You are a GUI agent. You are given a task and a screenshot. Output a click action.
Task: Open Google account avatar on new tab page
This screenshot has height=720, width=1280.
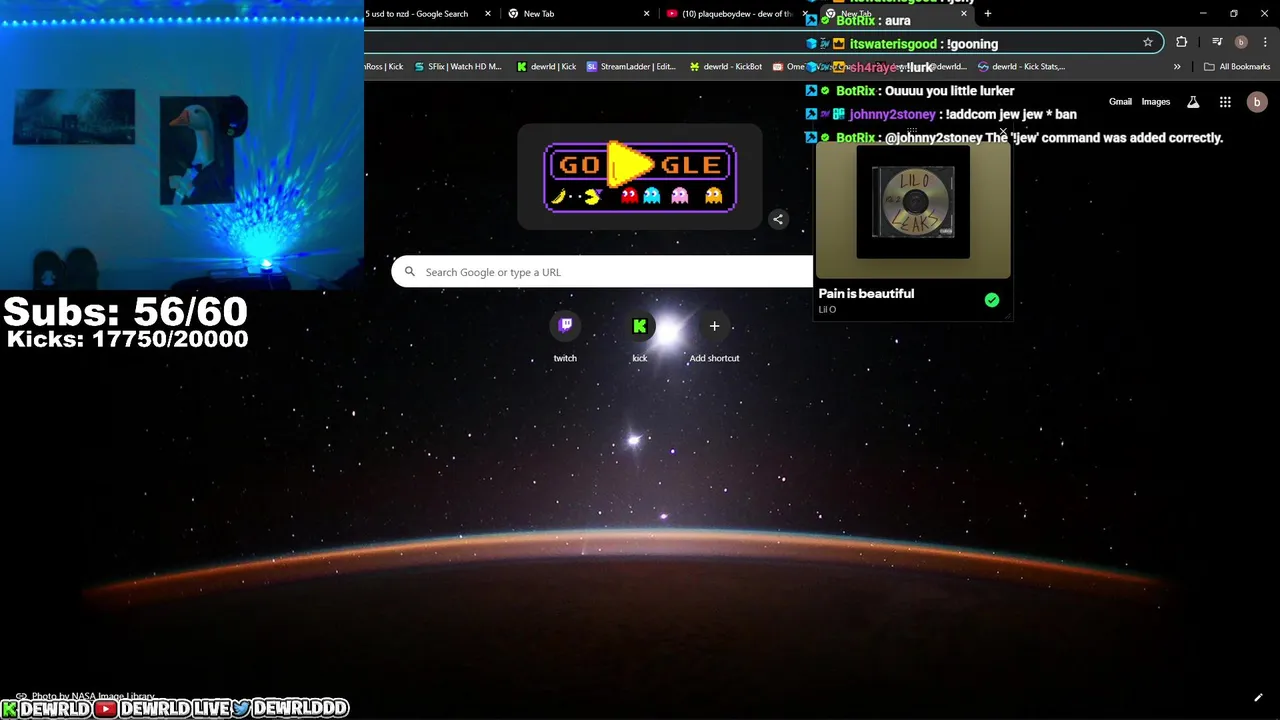tap(1257, 102)
